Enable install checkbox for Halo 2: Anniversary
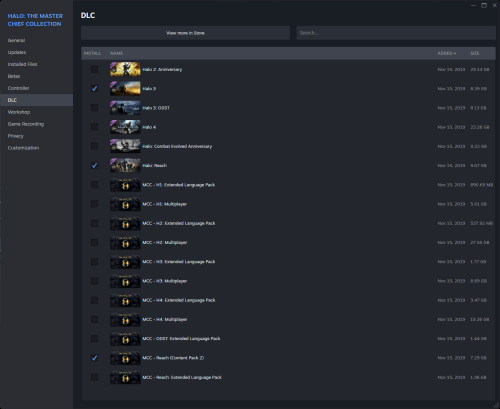This screenshot has width=500, height=409. (94, 69)
